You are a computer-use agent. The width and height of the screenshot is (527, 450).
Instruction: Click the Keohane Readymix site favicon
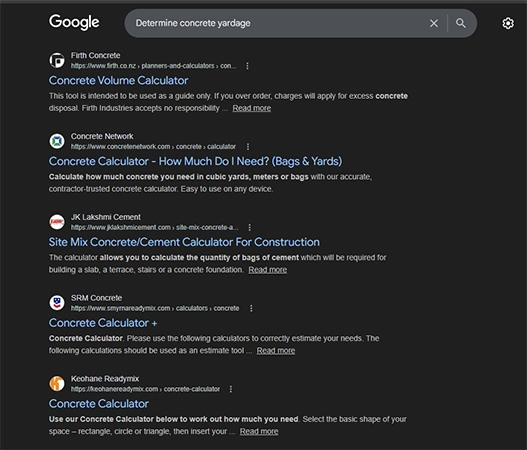(x=57, y=383)
